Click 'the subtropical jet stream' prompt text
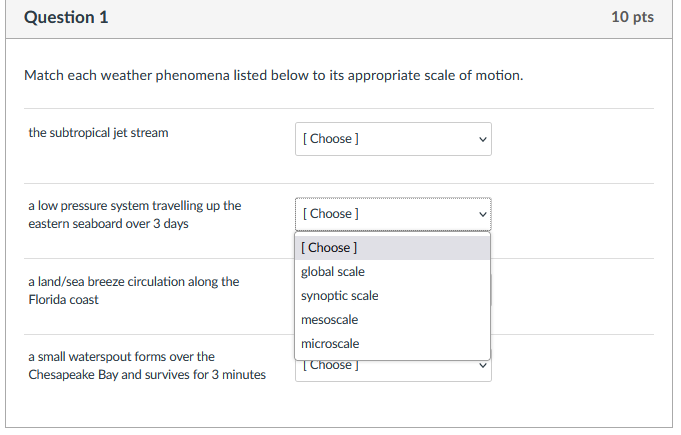Screen dimensions: 681x435 [x=98, y=133]
